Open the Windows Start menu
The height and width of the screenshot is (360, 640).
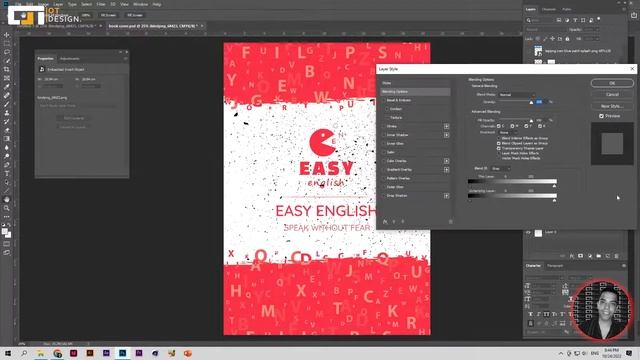tap(8, 353)
